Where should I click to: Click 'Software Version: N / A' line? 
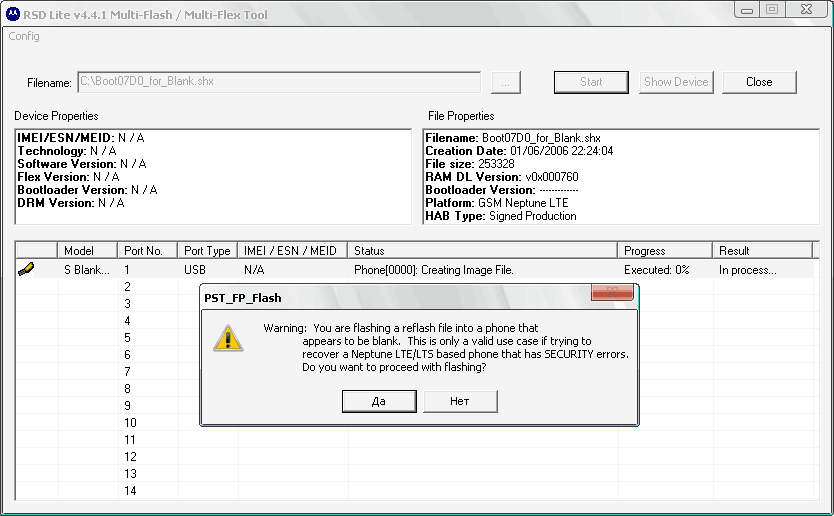(x=82, y=164)
